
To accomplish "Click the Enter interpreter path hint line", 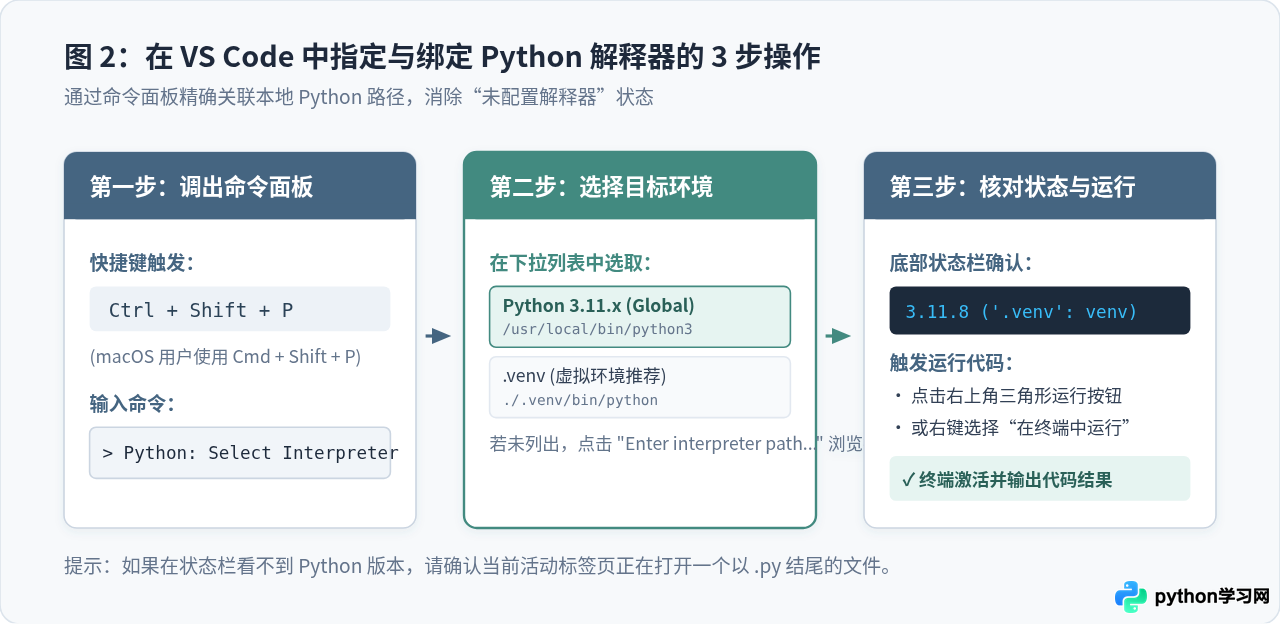I will click(x=676, y=443).
